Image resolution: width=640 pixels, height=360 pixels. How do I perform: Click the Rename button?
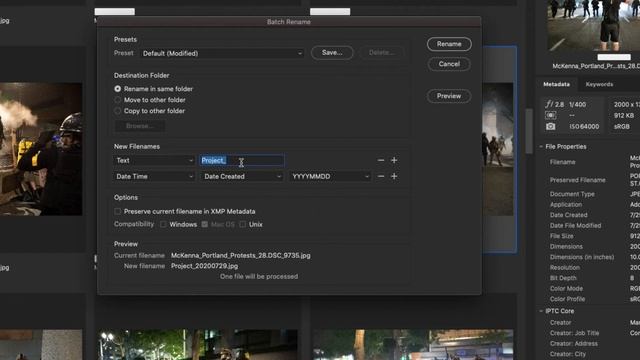coord(449,44)
